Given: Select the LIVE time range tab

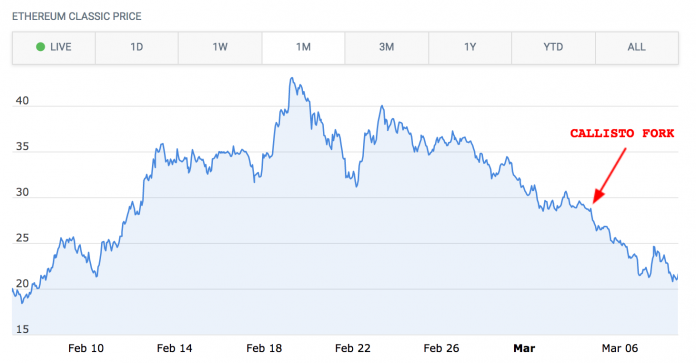Looking at the screenshot, I should 54,47.
